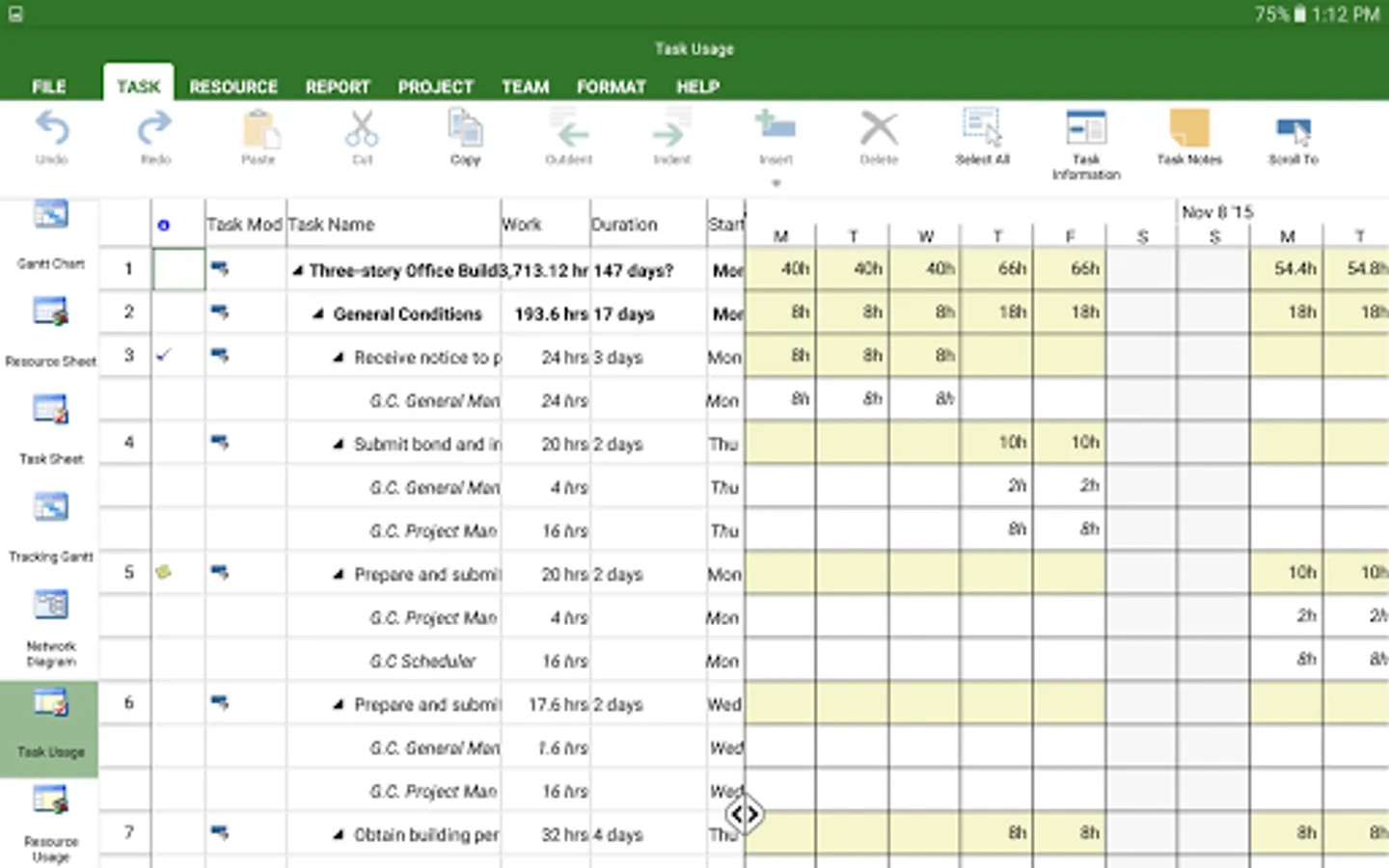Open Task Notes

click(1189, 137)
